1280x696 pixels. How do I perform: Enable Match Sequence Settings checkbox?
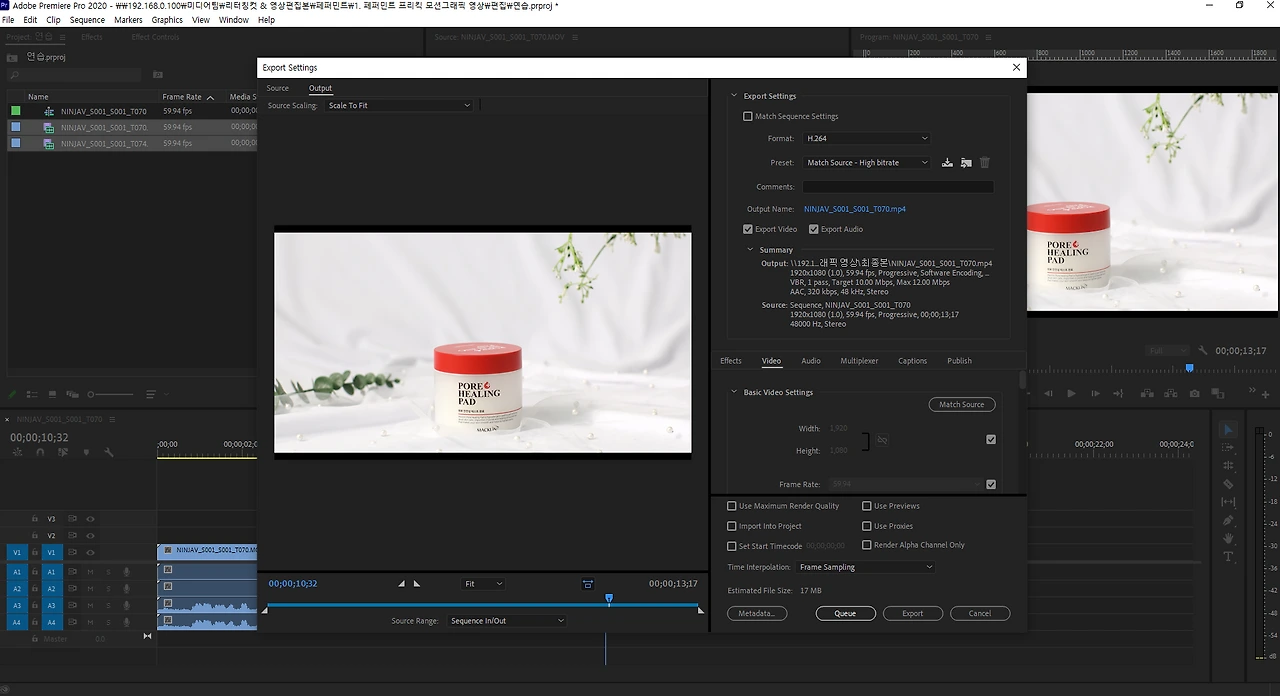[747, 116]
